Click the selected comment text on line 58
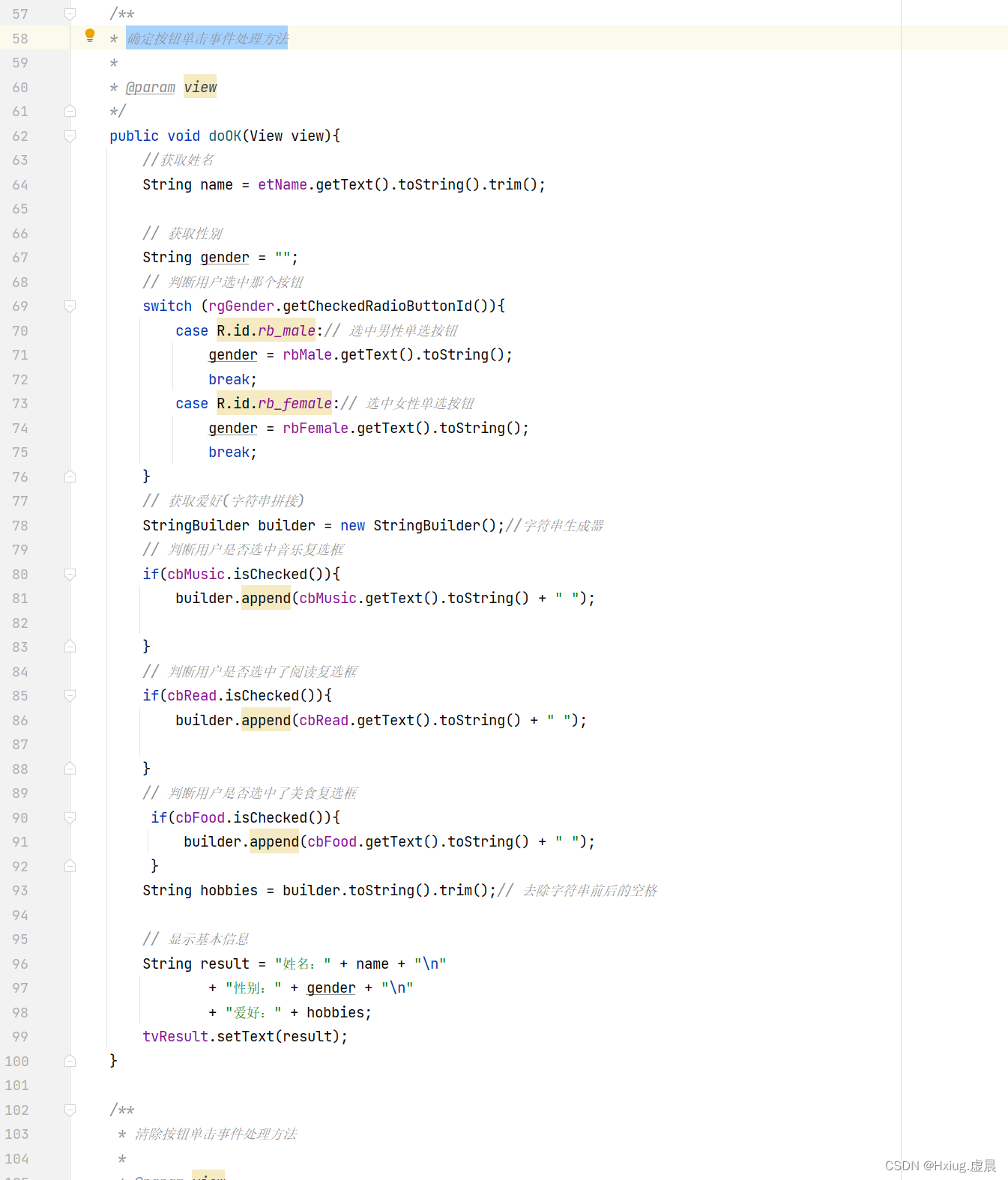 click(x=208, y=38)
